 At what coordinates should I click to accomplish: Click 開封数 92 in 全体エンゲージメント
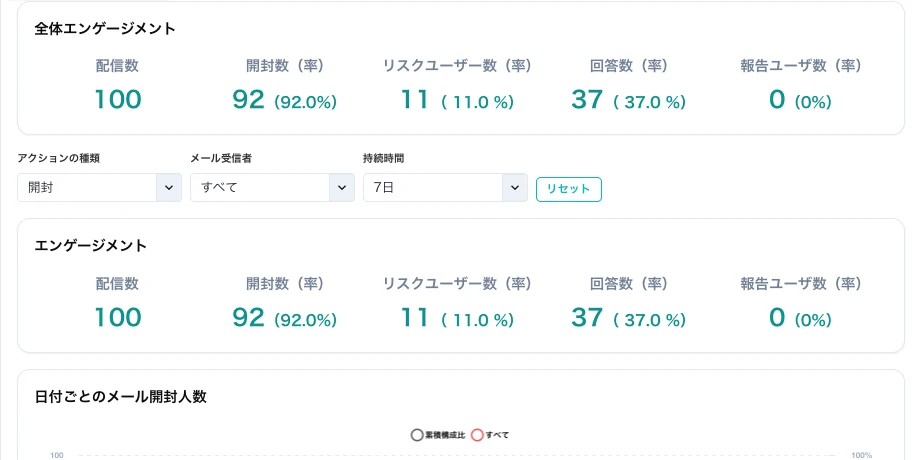[249, 100]
